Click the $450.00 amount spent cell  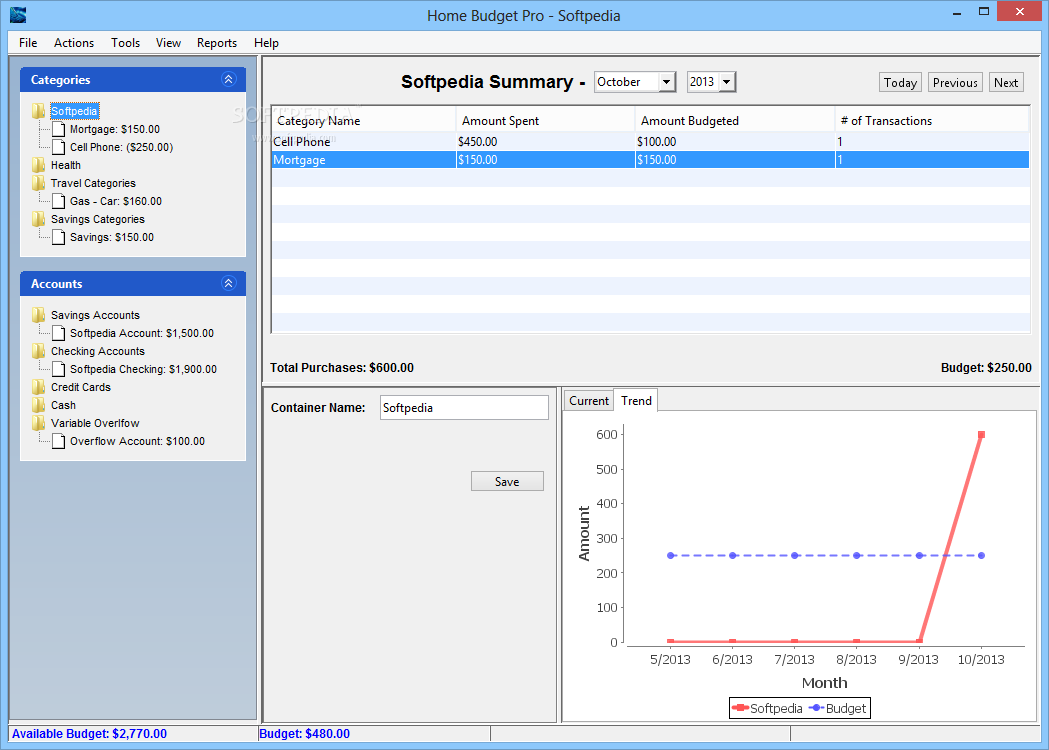[545, 142]
